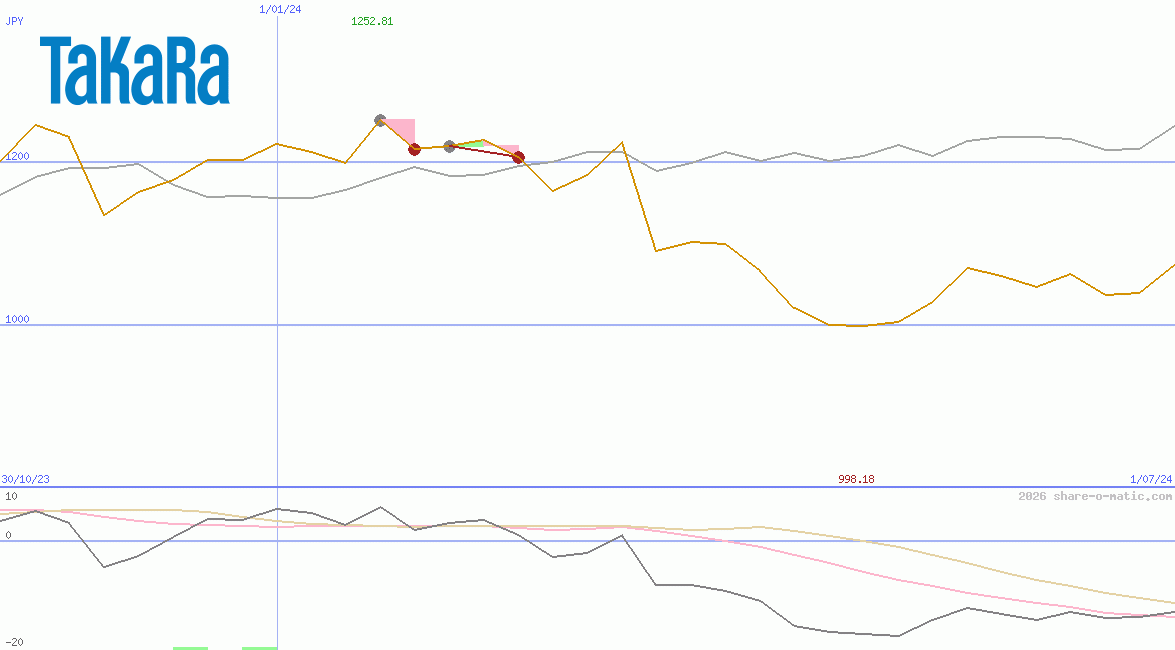Image resolution: width=1175 pixels, height=650 pixels.
Task: Click the 1/07/24 end date label
Action: [1151, 479]
